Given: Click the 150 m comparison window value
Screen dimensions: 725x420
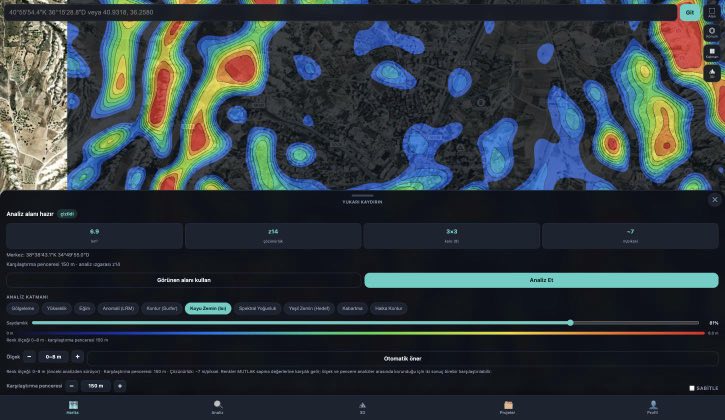Looking at the screenshot, I should (96, 386).
